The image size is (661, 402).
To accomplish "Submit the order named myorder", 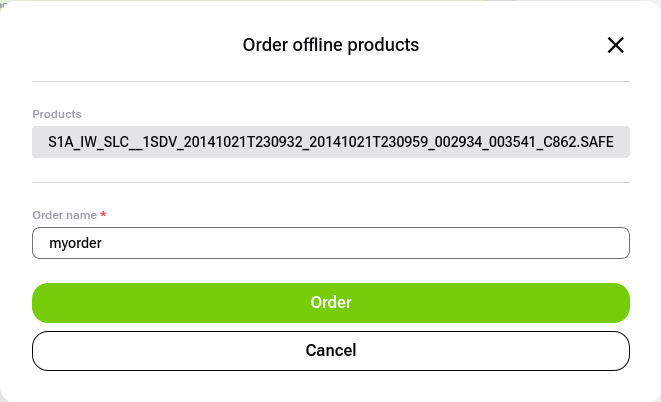I will coord(331,302).
